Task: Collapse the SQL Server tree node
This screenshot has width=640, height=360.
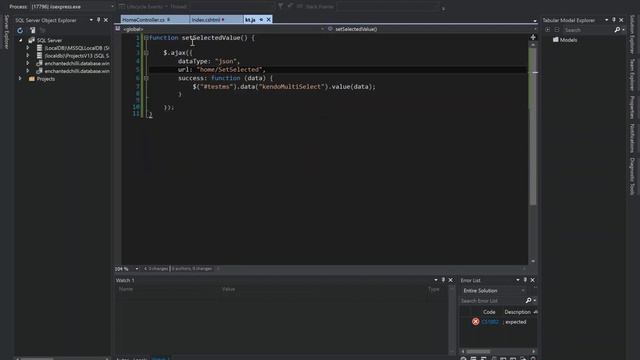Action: (20, 40)
